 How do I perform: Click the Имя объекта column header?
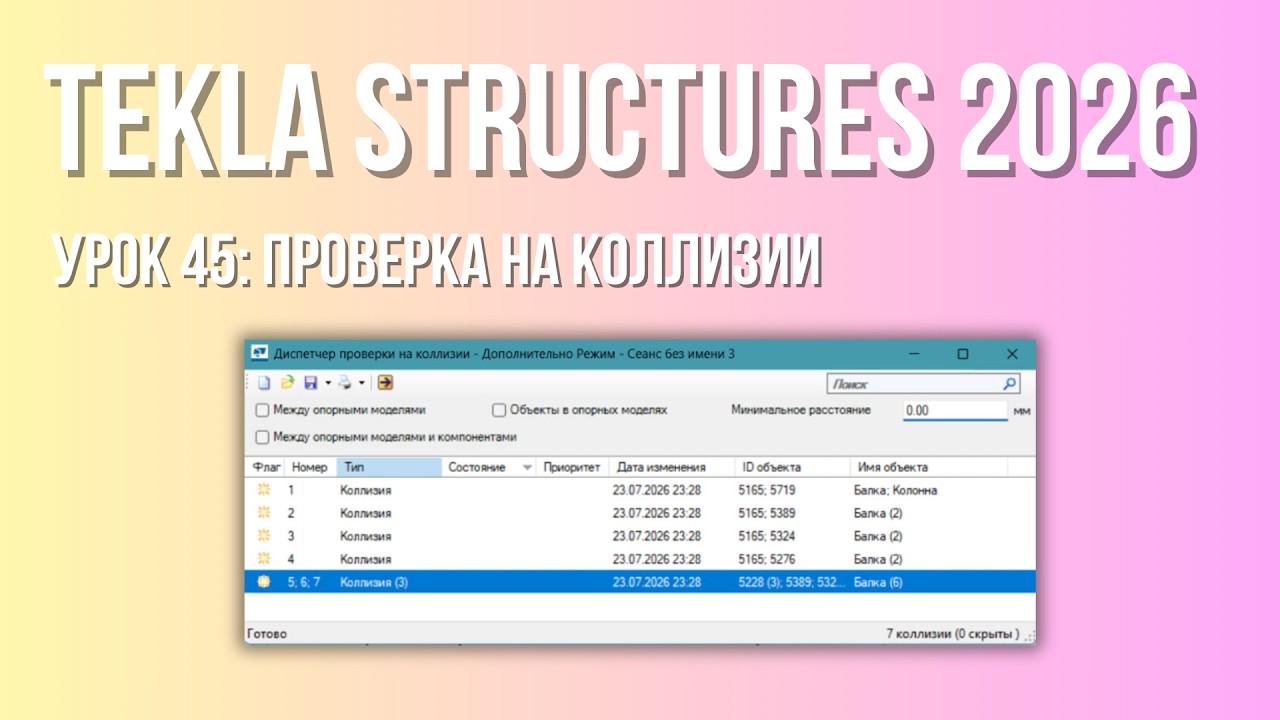click(930, 467)
